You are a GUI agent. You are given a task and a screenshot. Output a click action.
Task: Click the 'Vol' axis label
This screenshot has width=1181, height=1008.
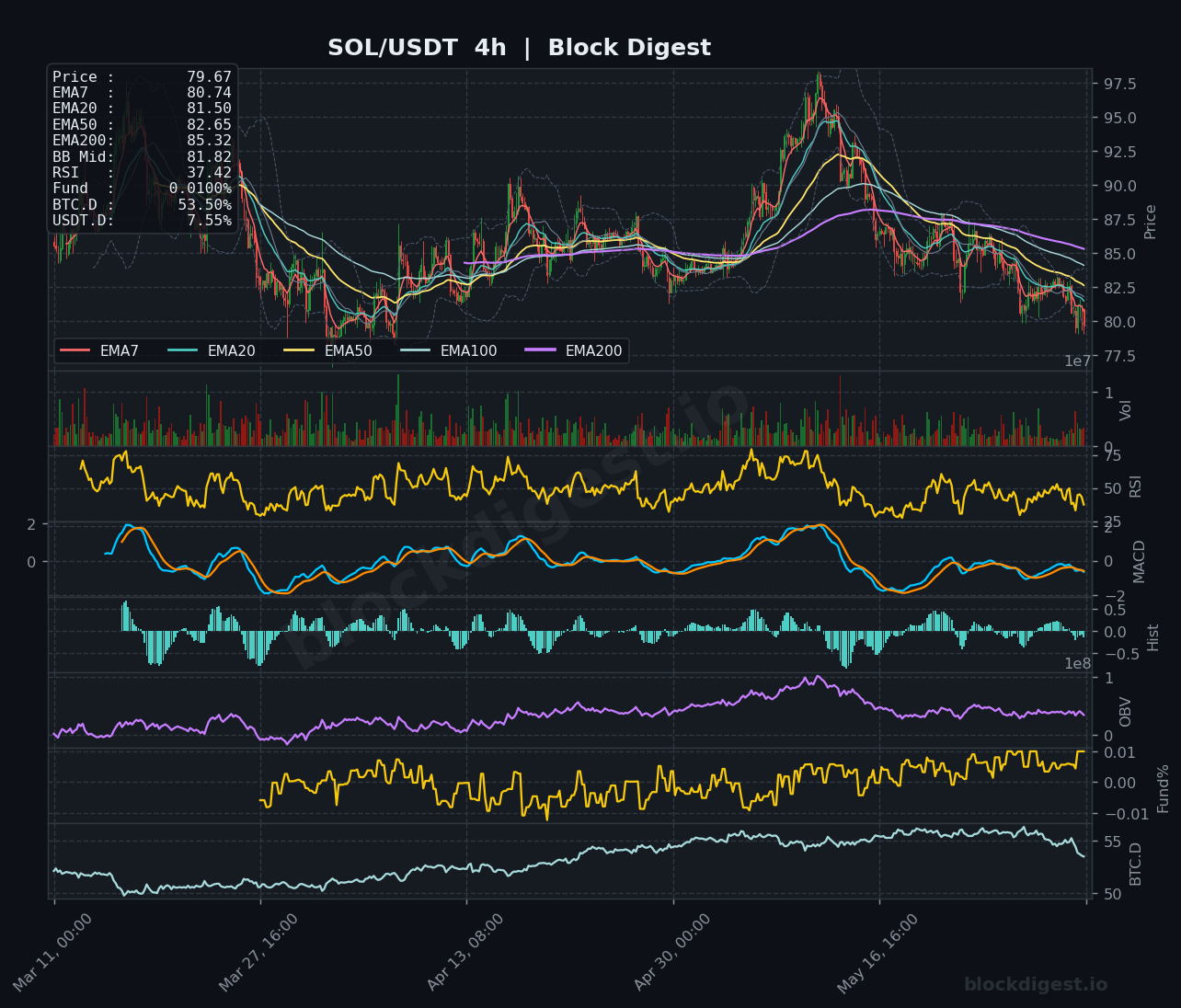tap(1126, 410)
